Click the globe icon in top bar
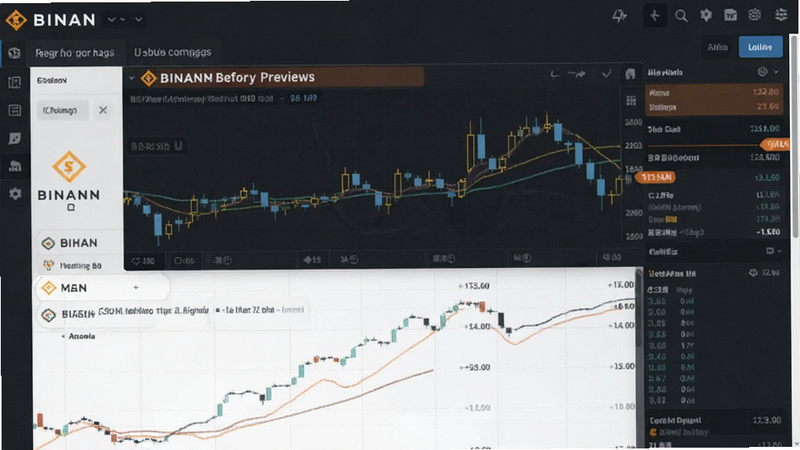Image resolution: width=800 pixels, height=450 pixels. [755, 15]
